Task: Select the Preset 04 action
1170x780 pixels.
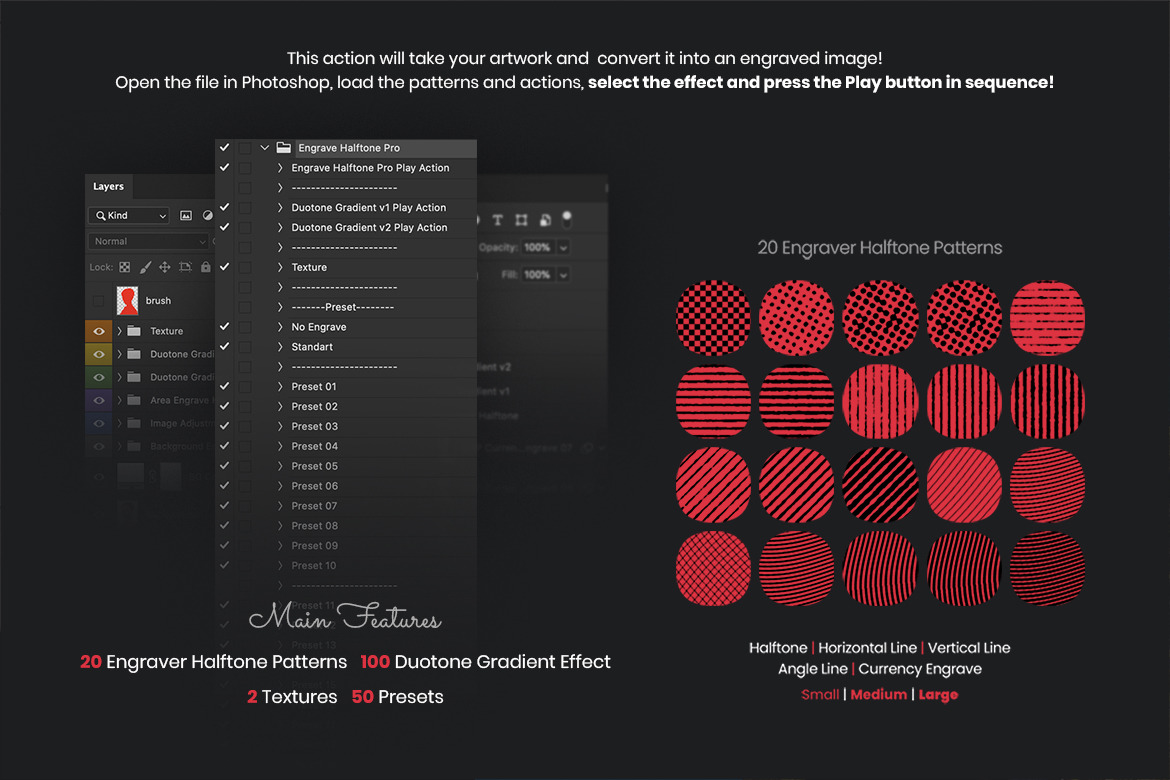Action: point(314,446)
